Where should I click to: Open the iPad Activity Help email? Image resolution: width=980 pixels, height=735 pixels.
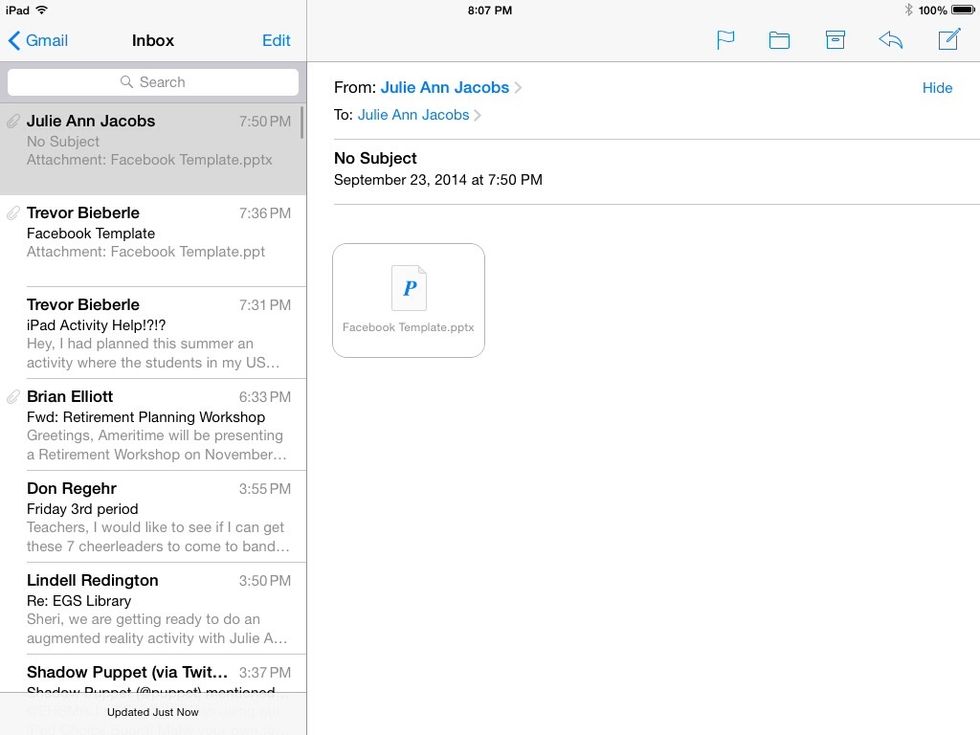153,332
